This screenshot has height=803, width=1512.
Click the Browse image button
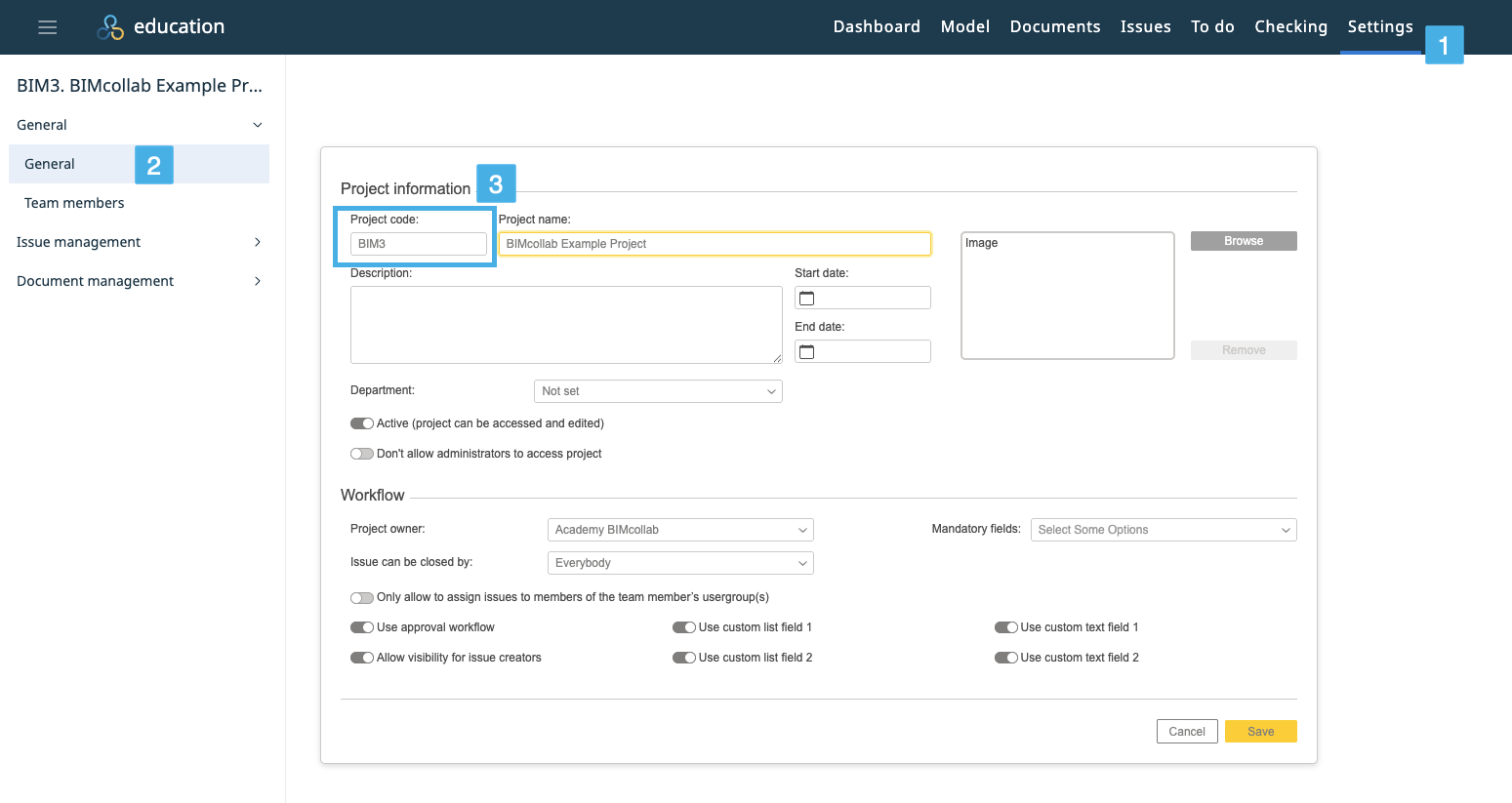(x=1244, y=241)
